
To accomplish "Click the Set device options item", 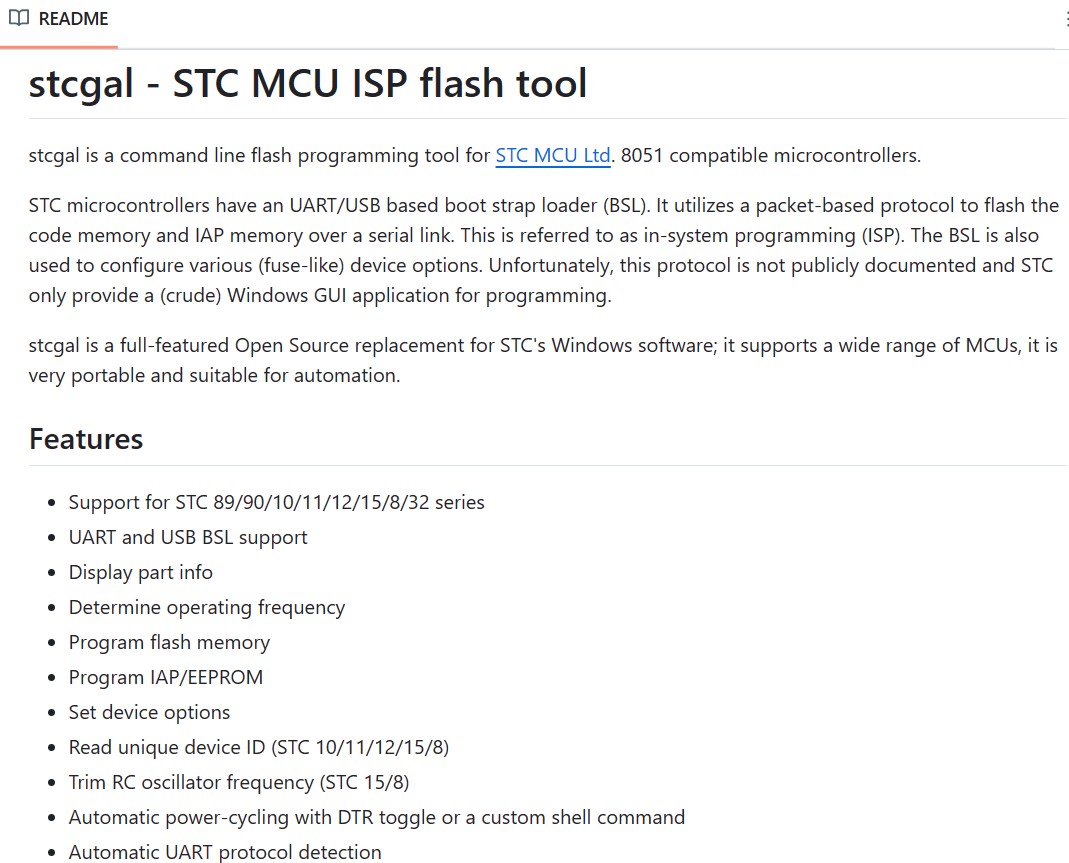I will click(149, 712).
